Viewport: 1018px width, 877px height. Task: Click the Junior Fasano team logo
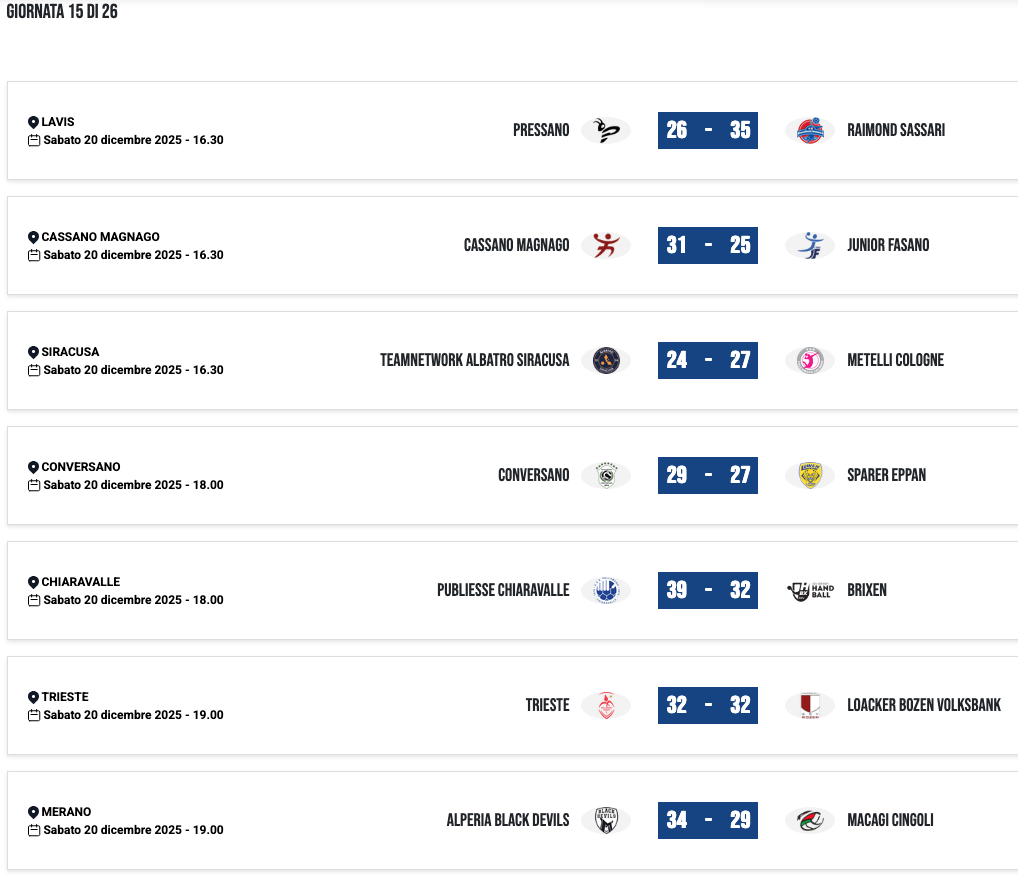pos(809,245)
